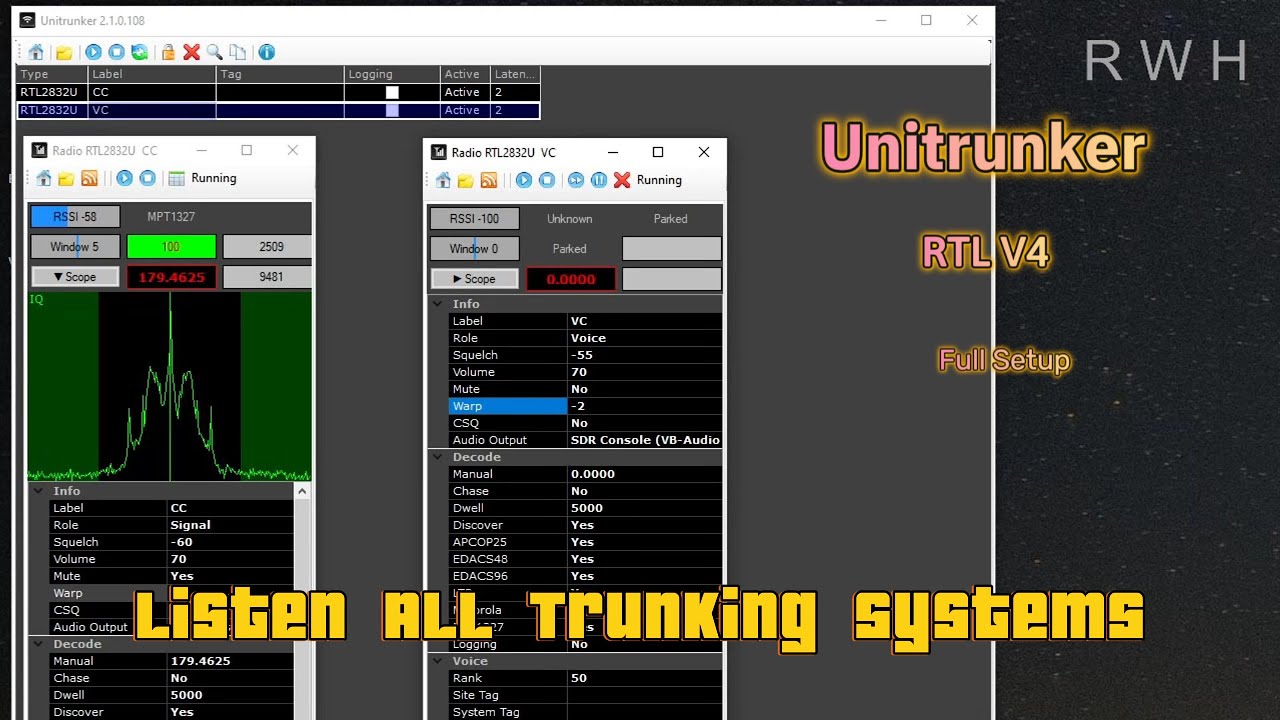Click the skip-forward icon in VC window

(x=576, y=180)
